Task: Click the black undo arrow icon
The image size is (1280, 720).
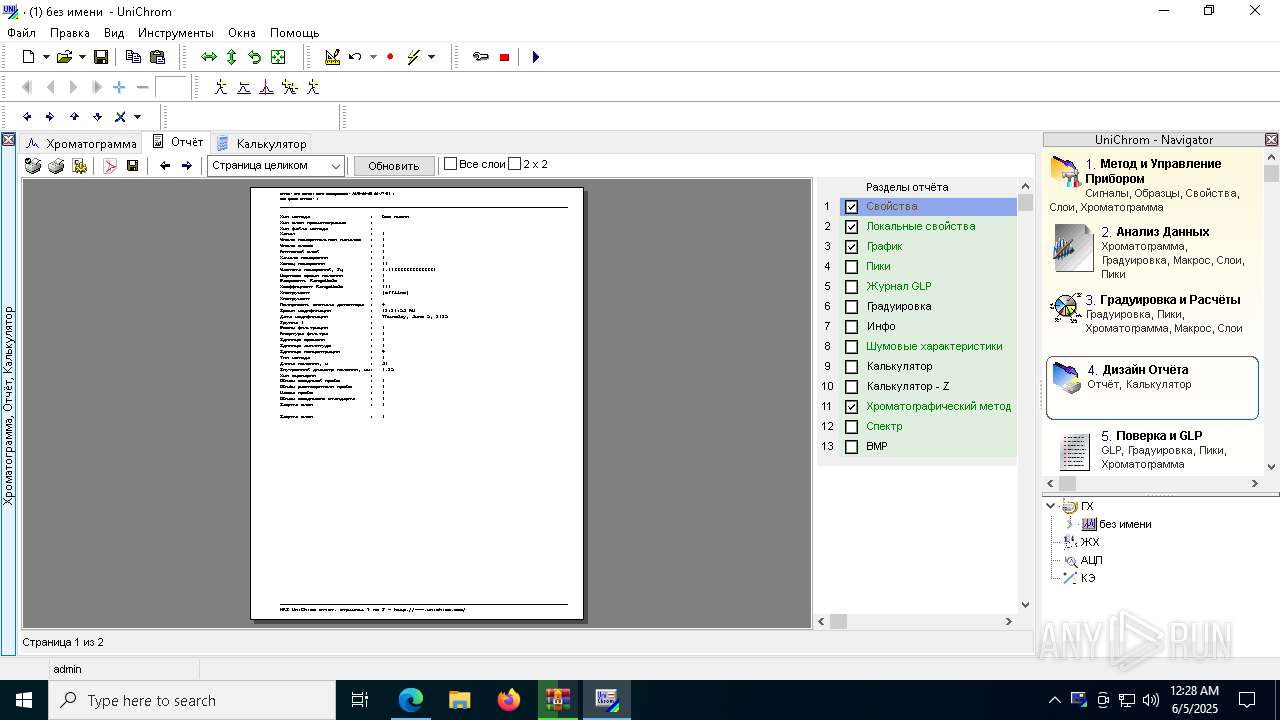Action: [x=355, y=57]
